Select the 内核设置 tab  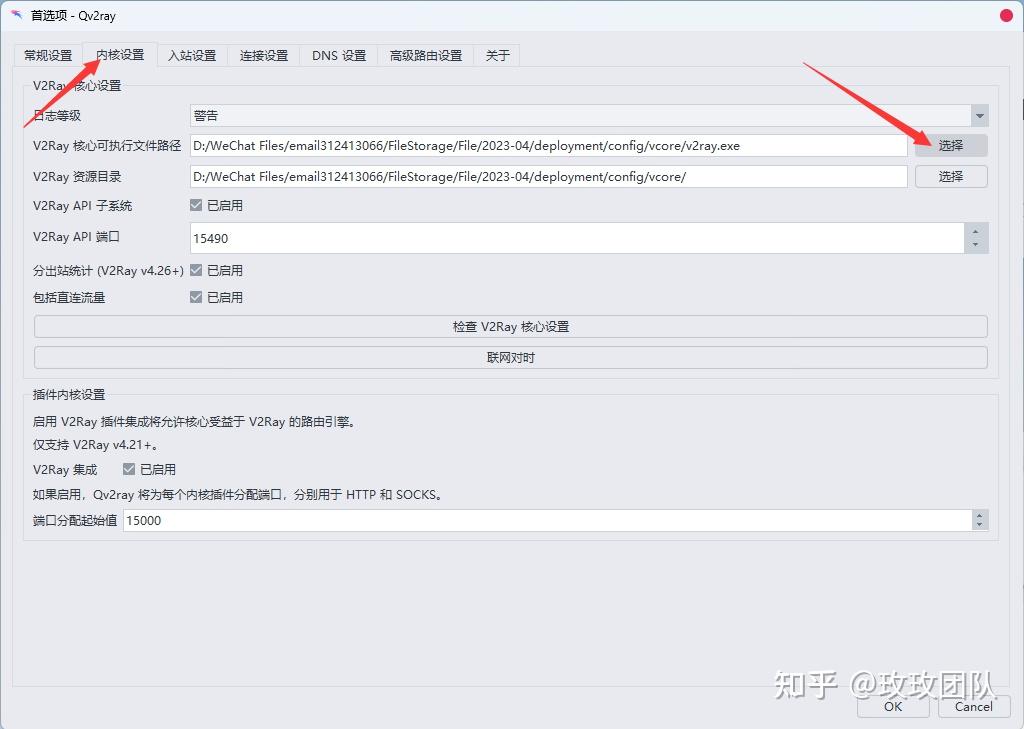(x=120, y=55)
